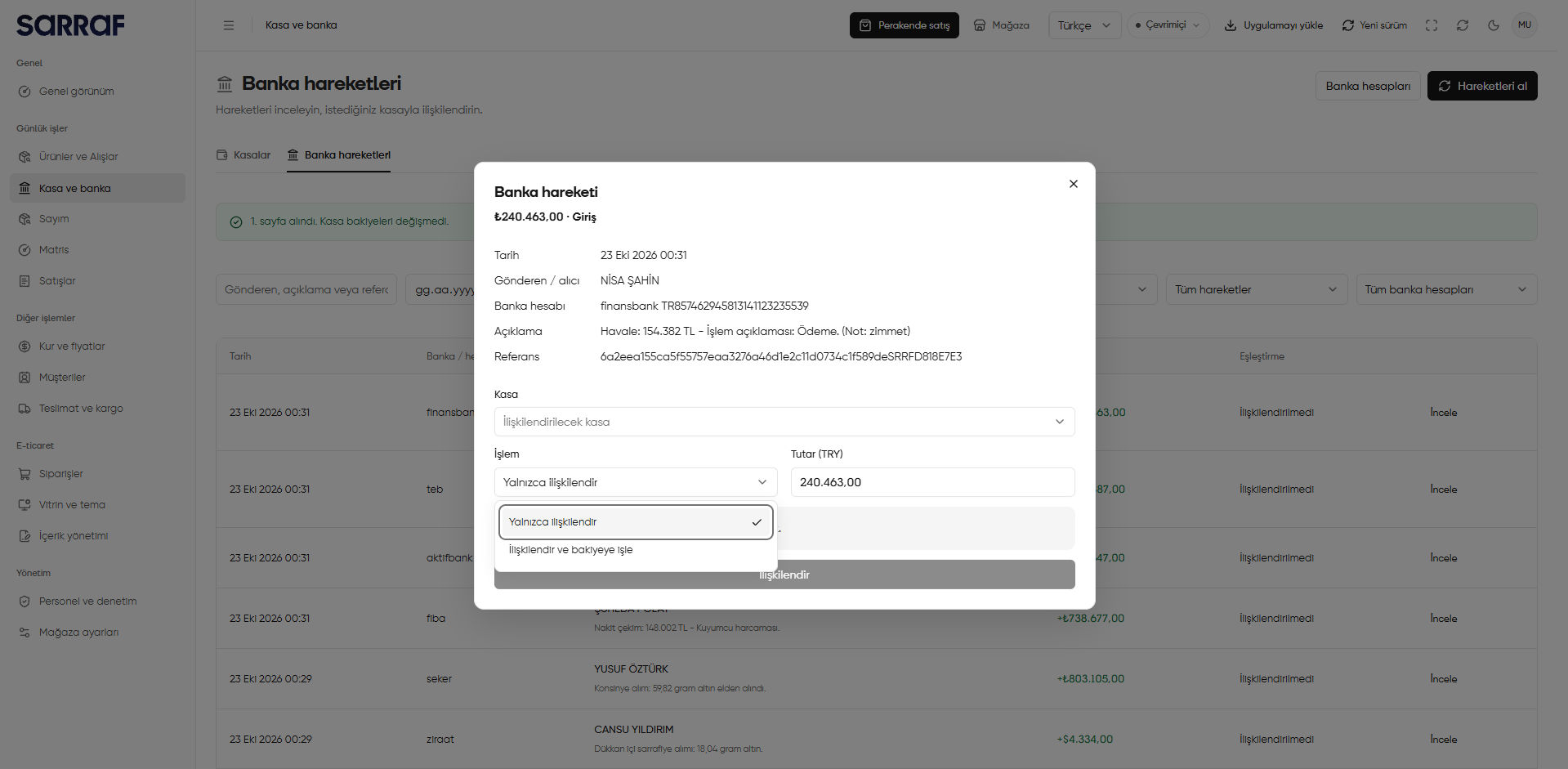Toggle dark mode moon icon
The height and width of the screenshot is (769, 1568).
1494,25
